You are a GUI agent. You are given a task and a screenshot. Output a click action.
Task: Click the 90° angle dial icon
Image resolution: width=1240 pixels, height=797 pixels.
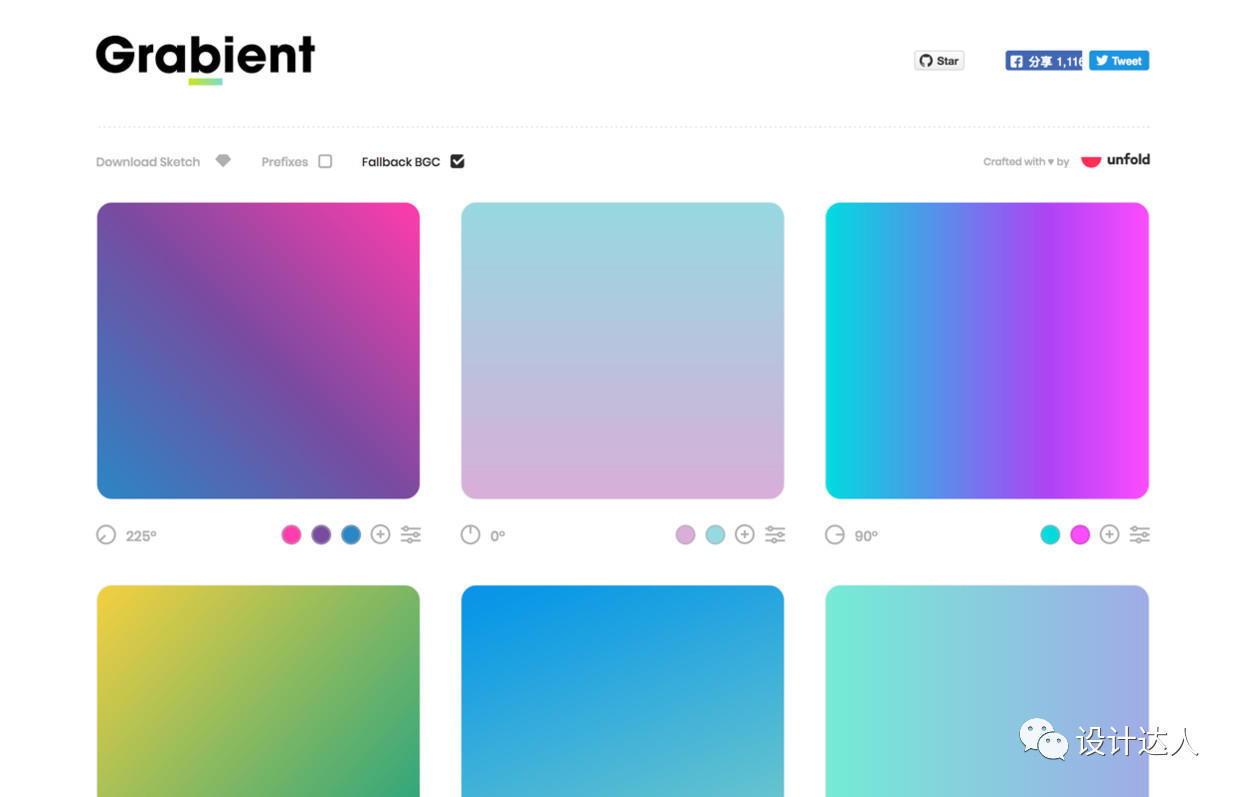835,535
